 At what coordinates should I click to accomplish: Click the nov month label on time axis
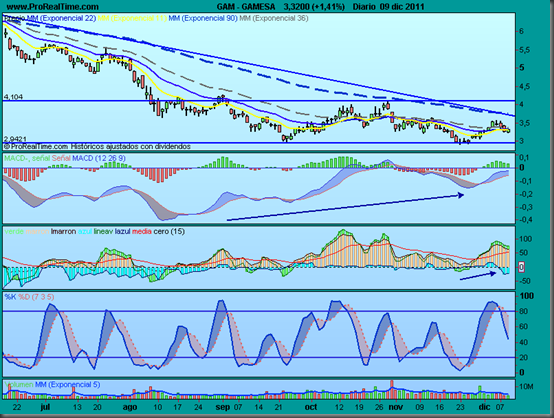click(396, 407)
